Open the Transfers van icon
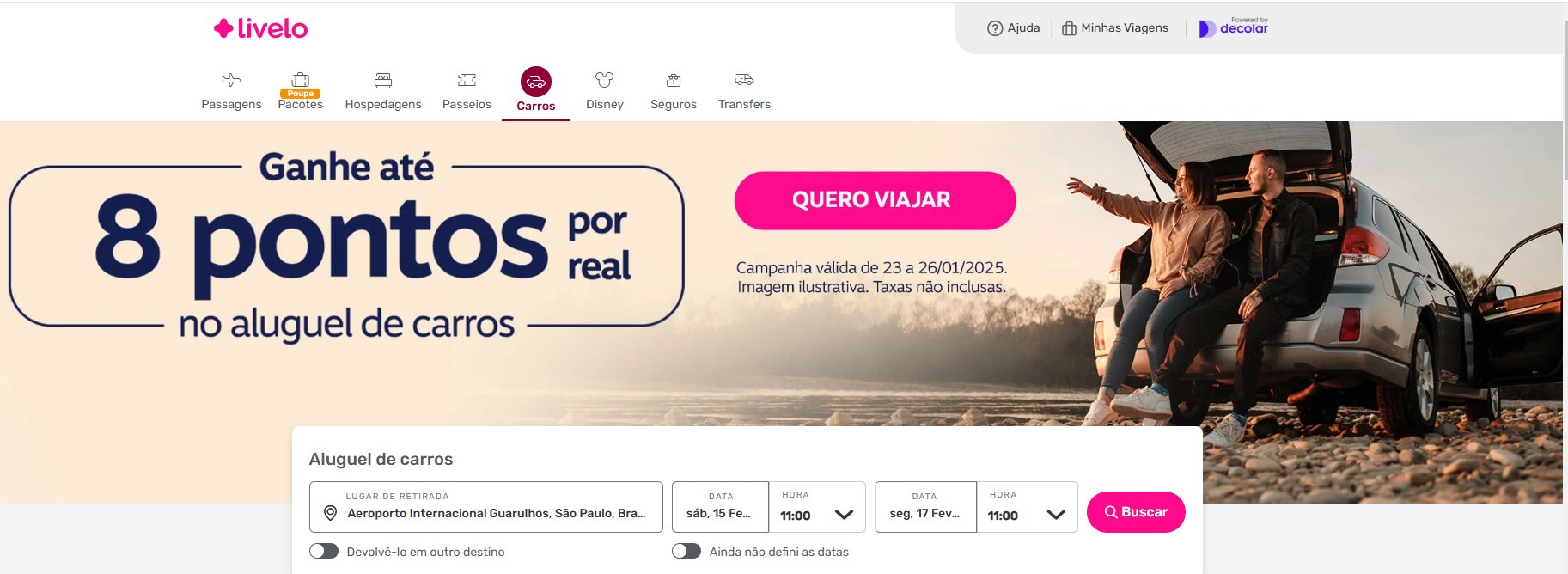Viewport: 1568px width, 574px height. (744, 80)
